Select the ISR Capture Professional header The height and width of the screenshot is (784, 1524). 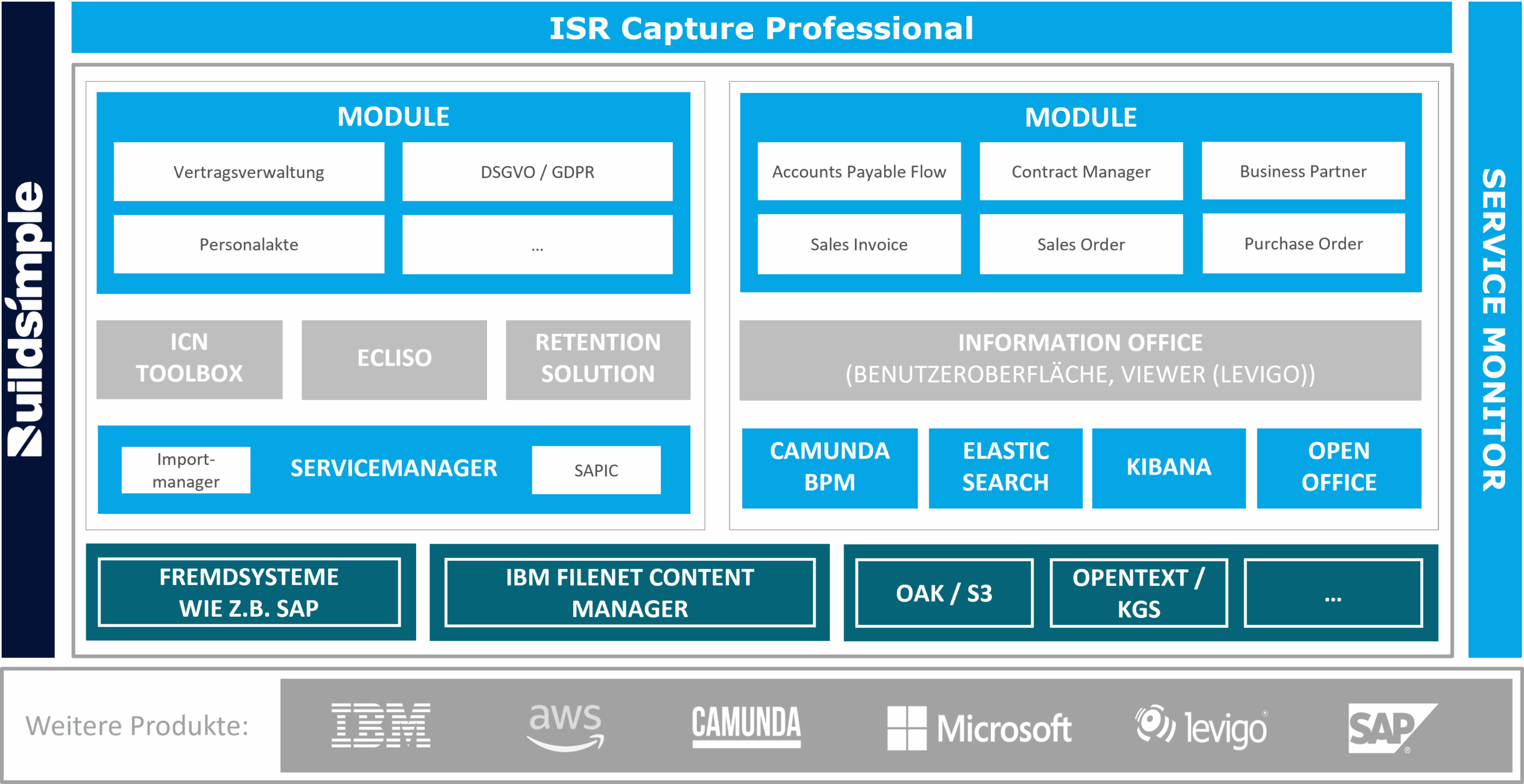tap(761, 27)
